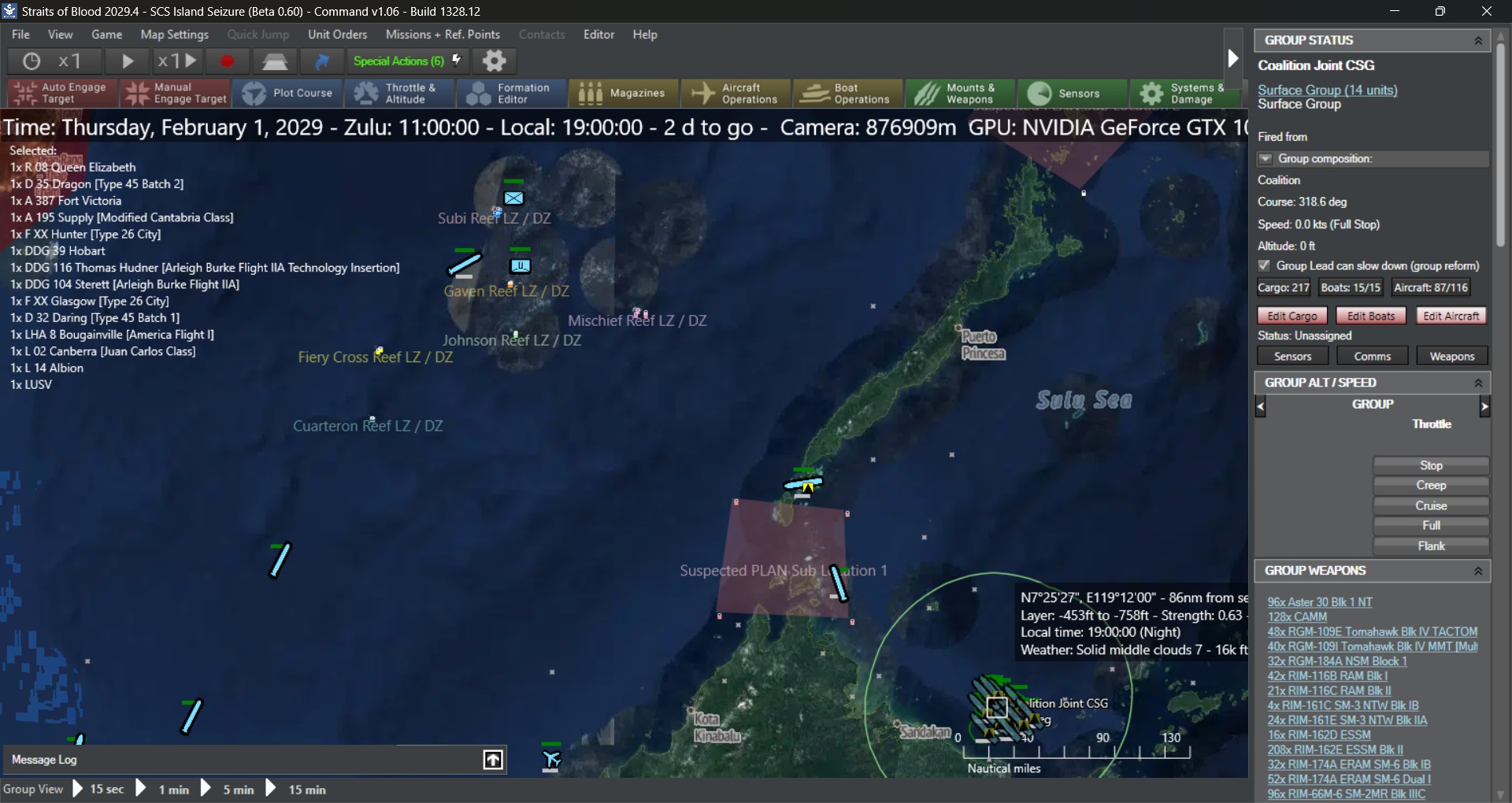Set throttle to Creep
Screen dimensions: 1512x803
(1431, 486)
